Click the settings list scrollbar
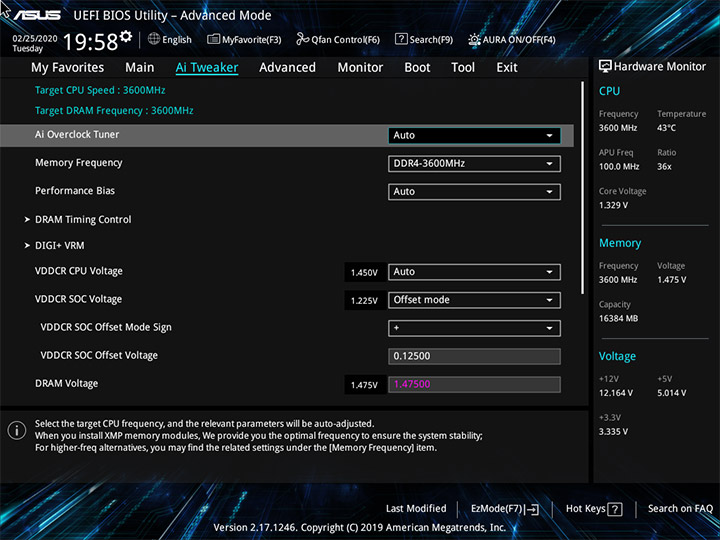This screenshot has width=720, height=540. 583,188
